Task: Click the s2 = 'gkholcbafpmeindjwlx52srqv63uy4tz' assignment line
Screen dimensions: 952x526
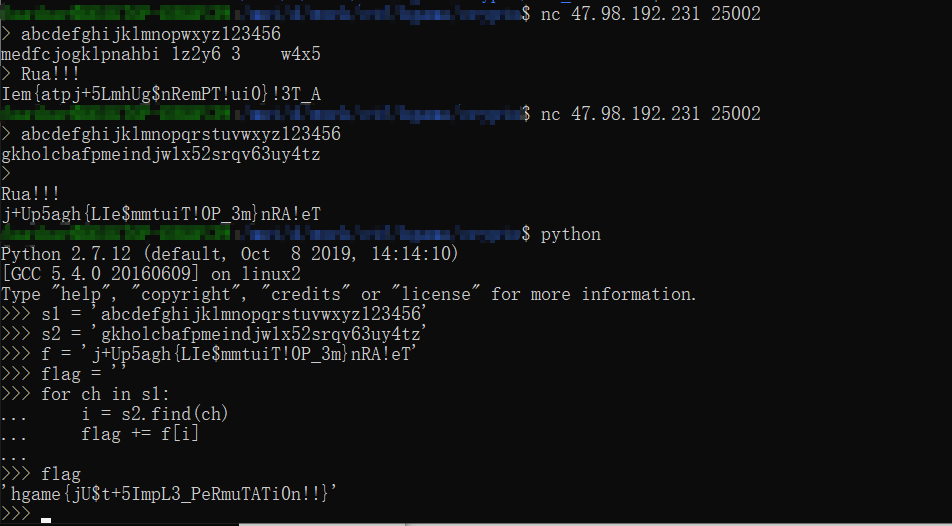Action: [214, 334]
